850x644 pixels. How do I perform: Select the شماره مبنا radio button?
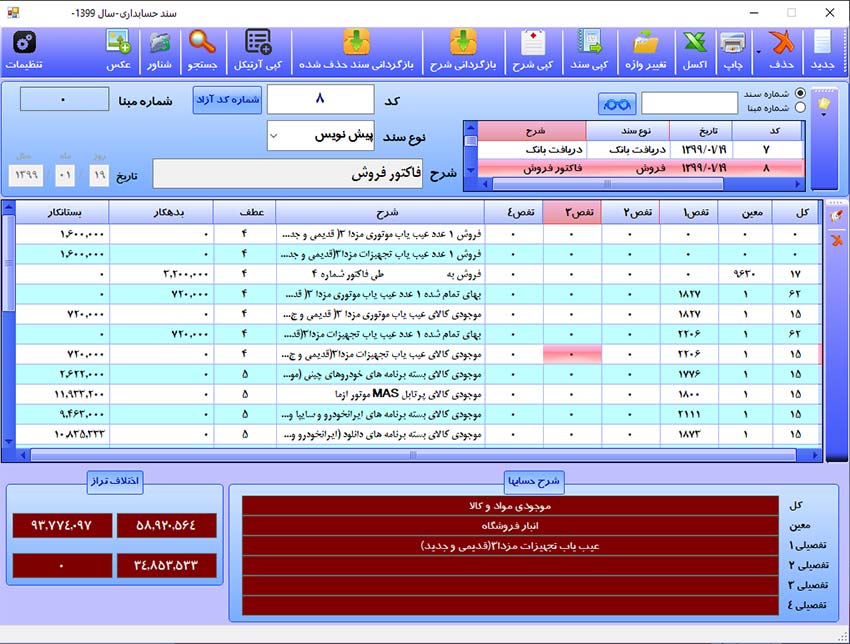[x=800, y=107]
